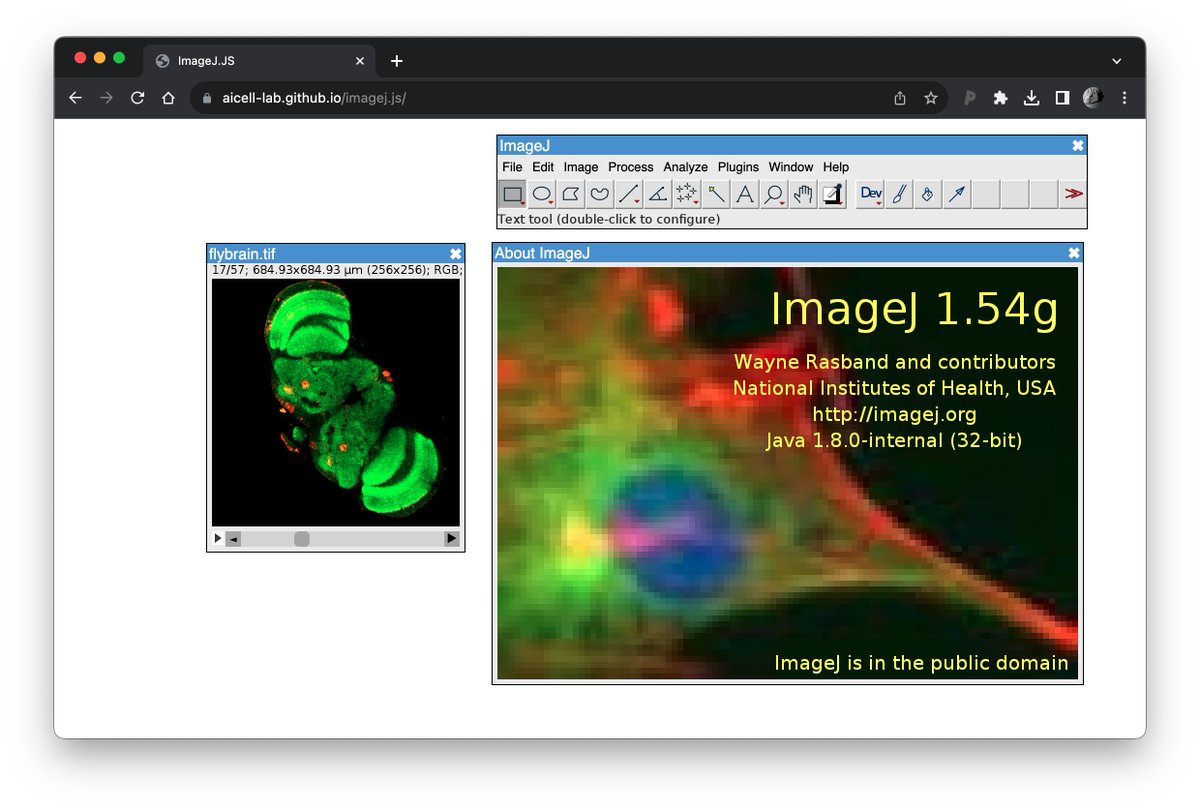Select the Straight Line tool
The height and width of the screenshot is (810, 1200).
(629, 194)
